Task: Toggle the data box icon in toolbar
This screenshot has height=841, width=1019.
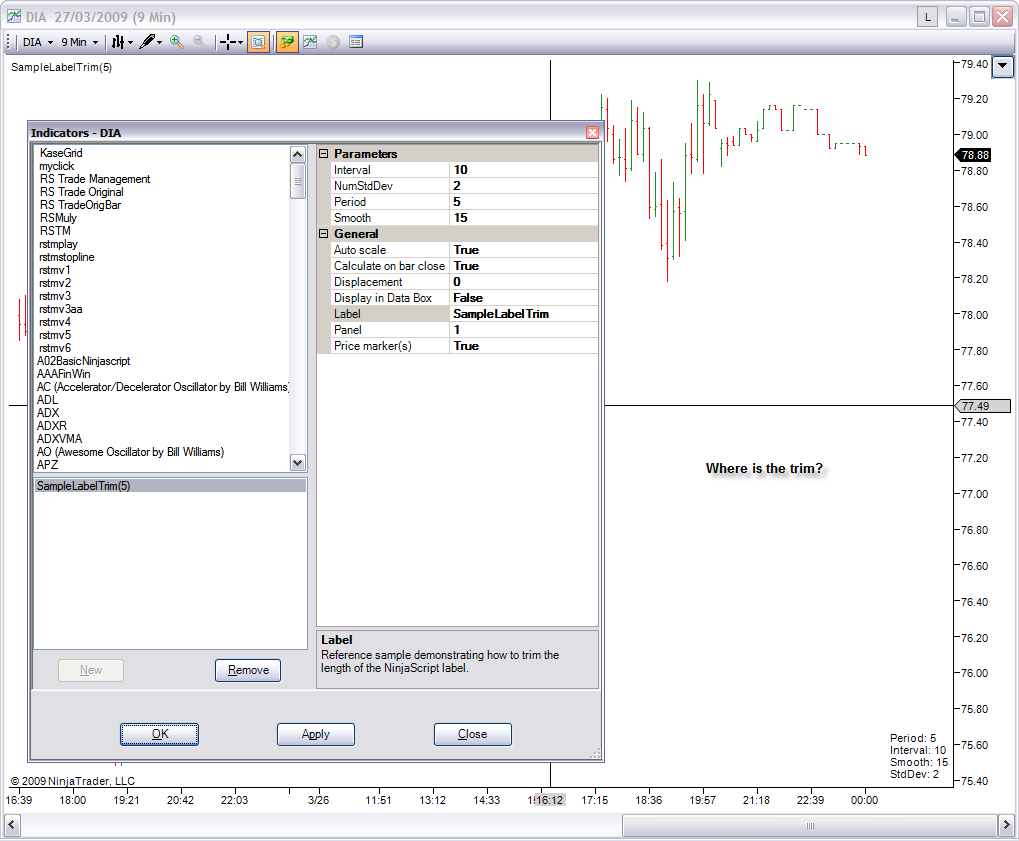Action: pos(258,42)
